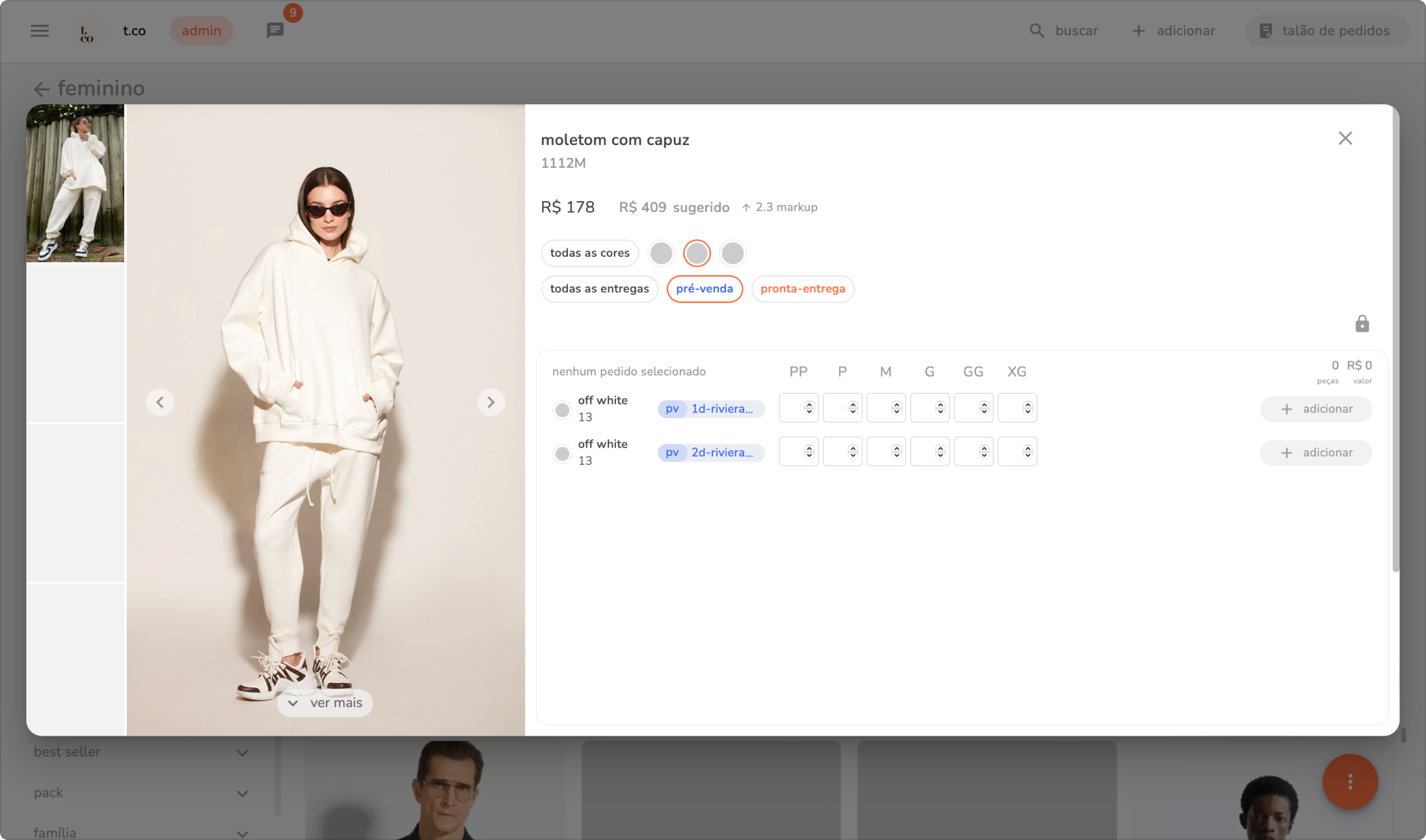
Task: Click the search magnifier icon
Action: (1036, 30)
